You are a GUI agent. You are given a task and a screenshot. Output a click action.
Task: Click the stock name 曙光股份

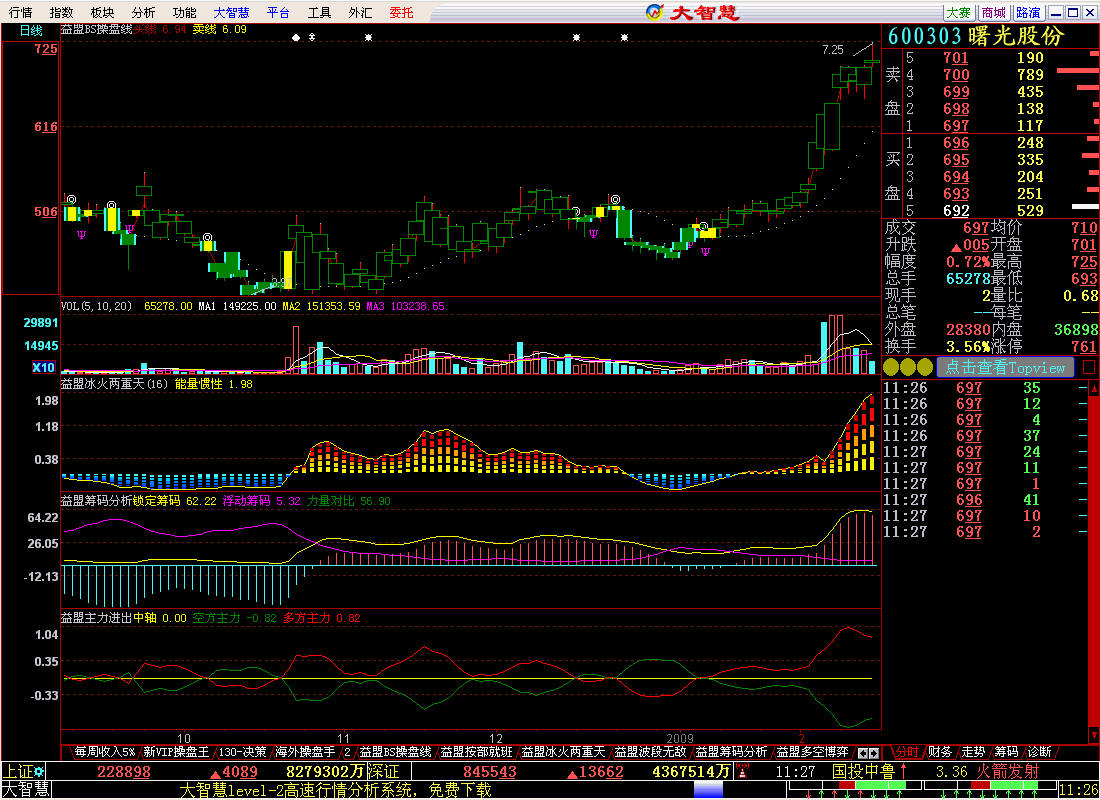[x=1016, y=36]
